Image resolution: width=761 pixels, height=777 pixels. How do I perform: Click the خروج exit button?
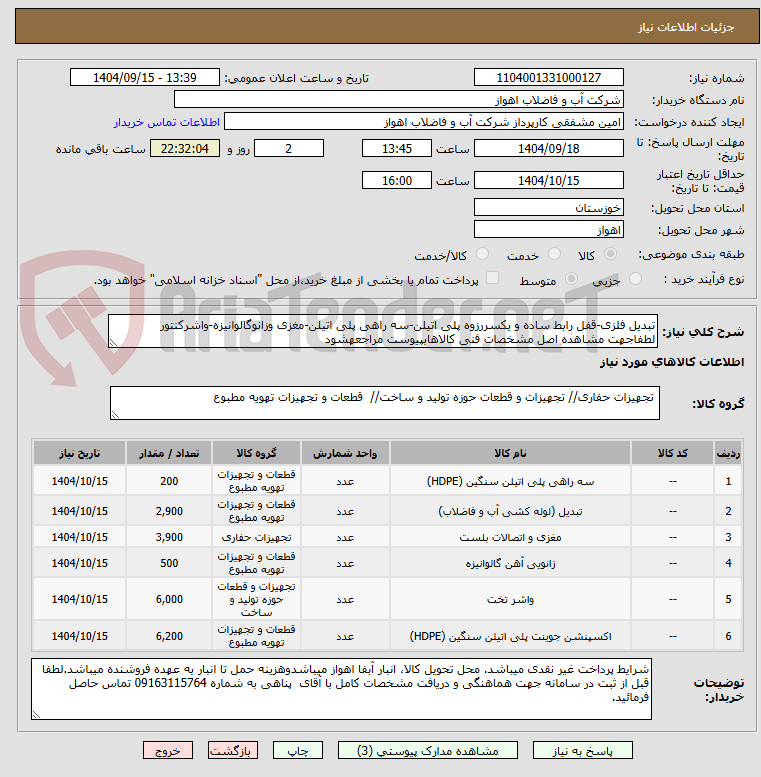pyautogui.click(x=168, y=751)
